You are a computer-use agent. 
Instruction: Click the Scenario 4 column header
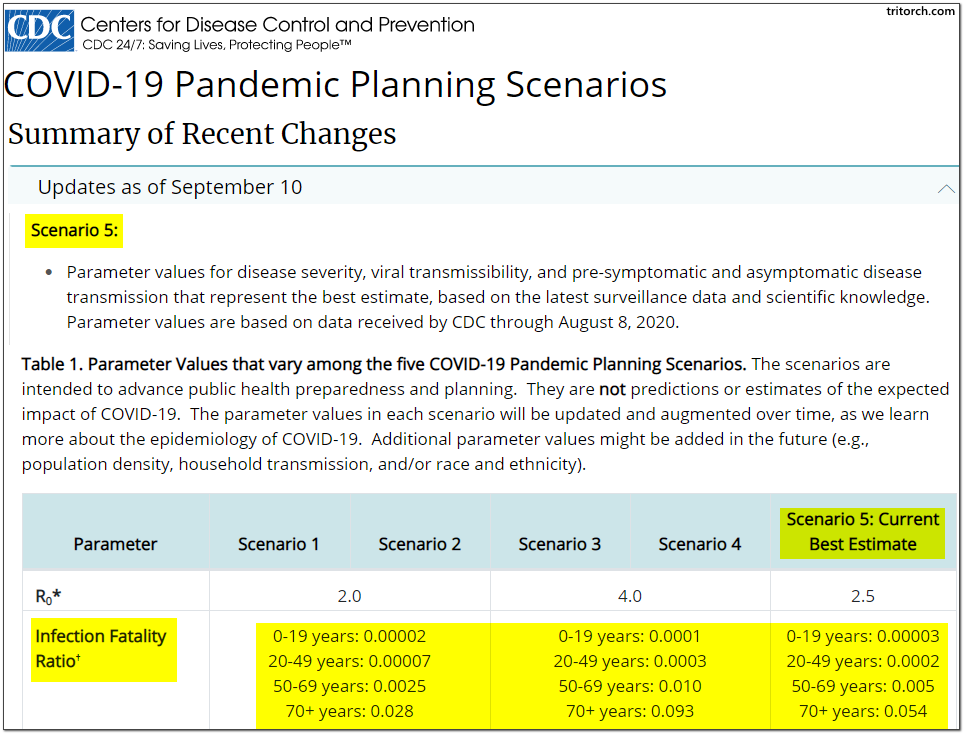click(700, 544)
